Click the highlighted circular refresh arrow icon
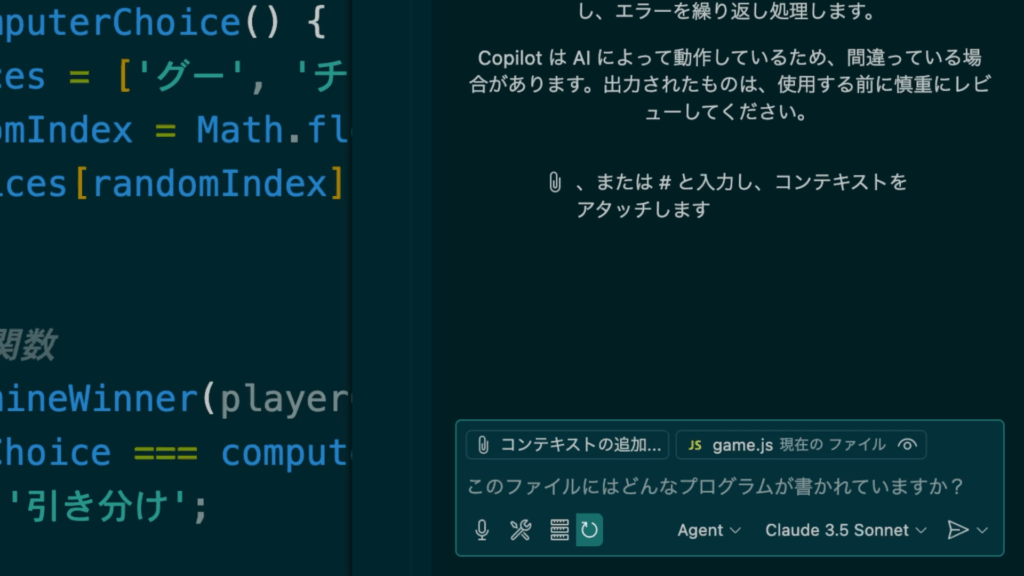The image size is (1024, 576). point(589,530)
